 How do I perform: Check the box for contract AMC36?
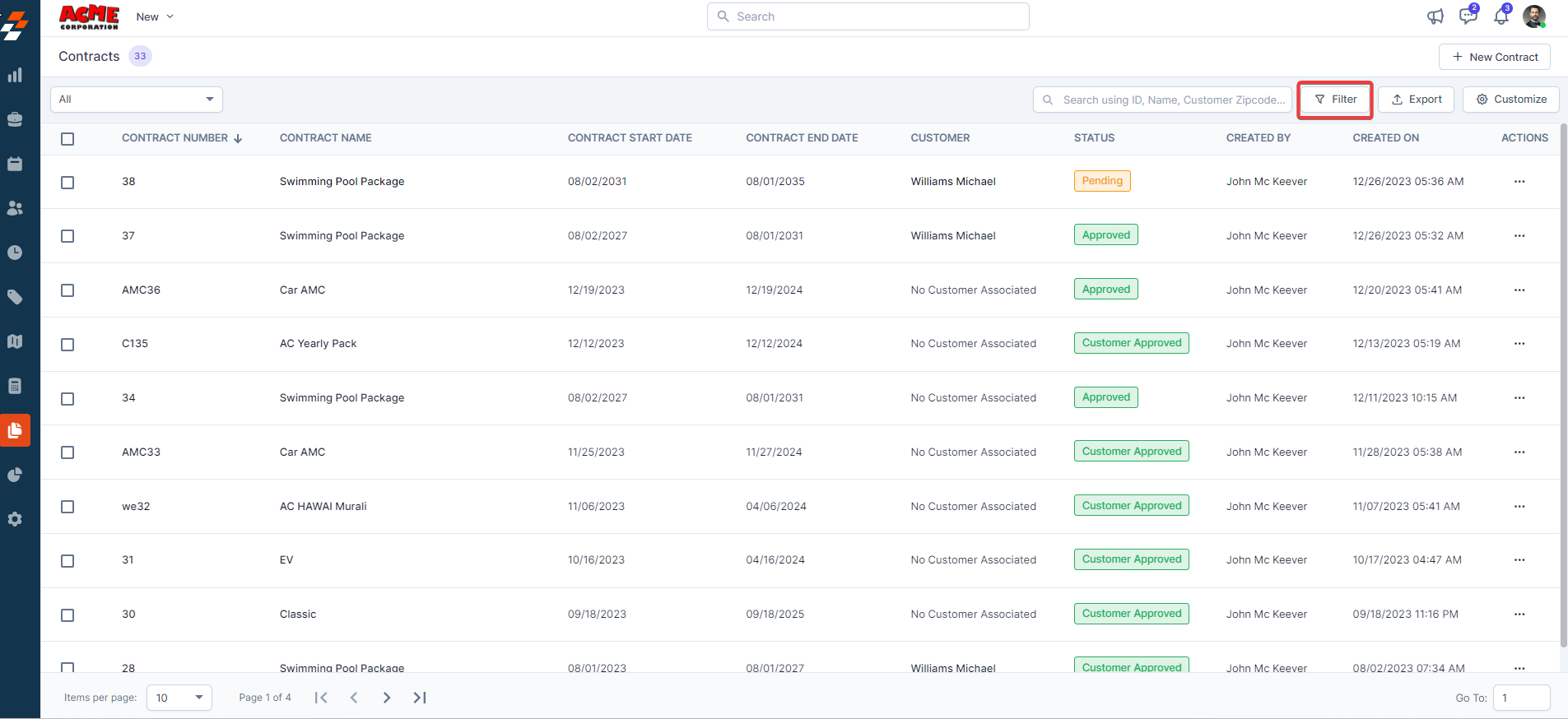pyautogui.click(x=67, y=290)
